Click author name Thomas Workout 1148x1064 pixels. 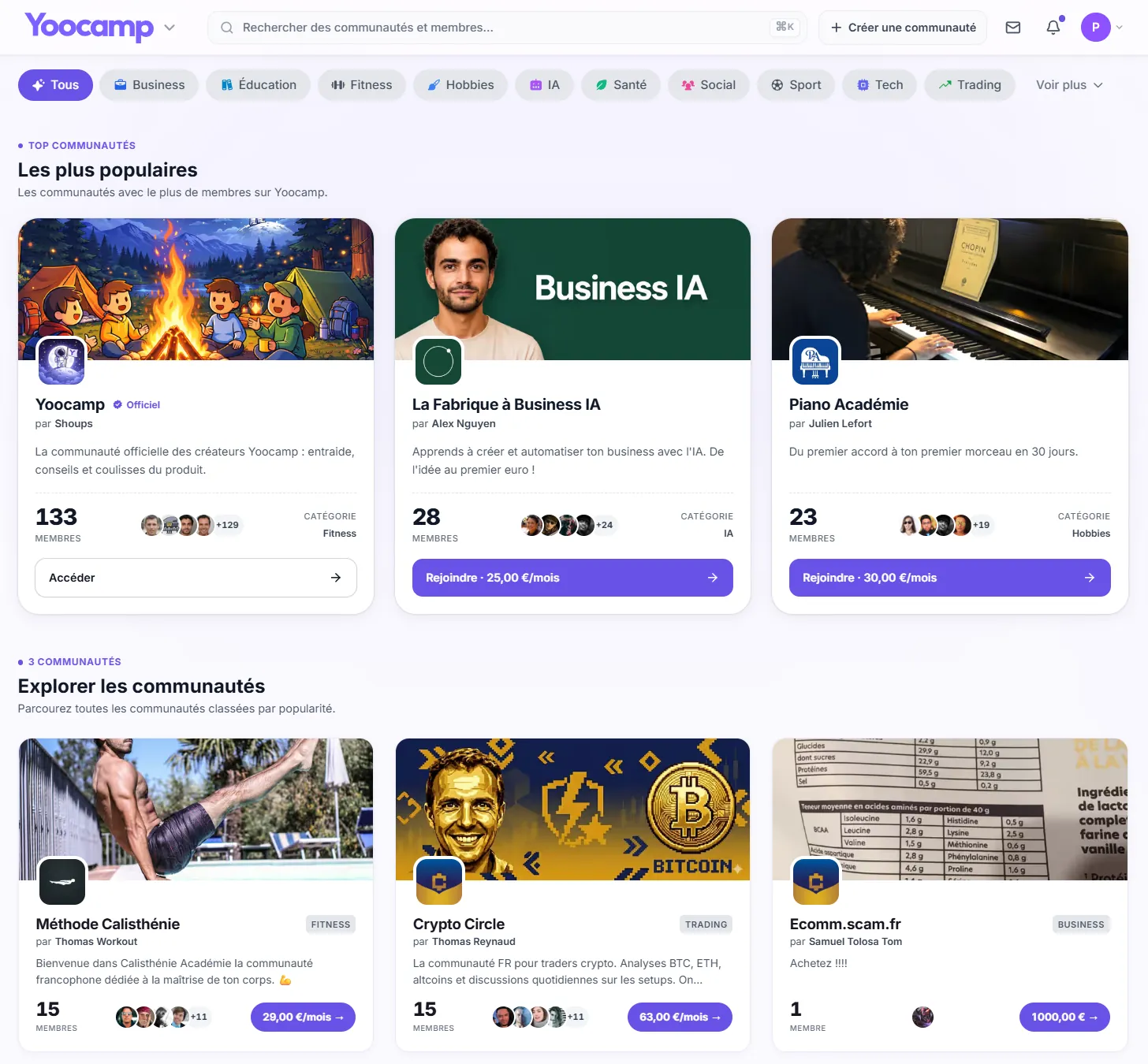[x=96, y=942]
